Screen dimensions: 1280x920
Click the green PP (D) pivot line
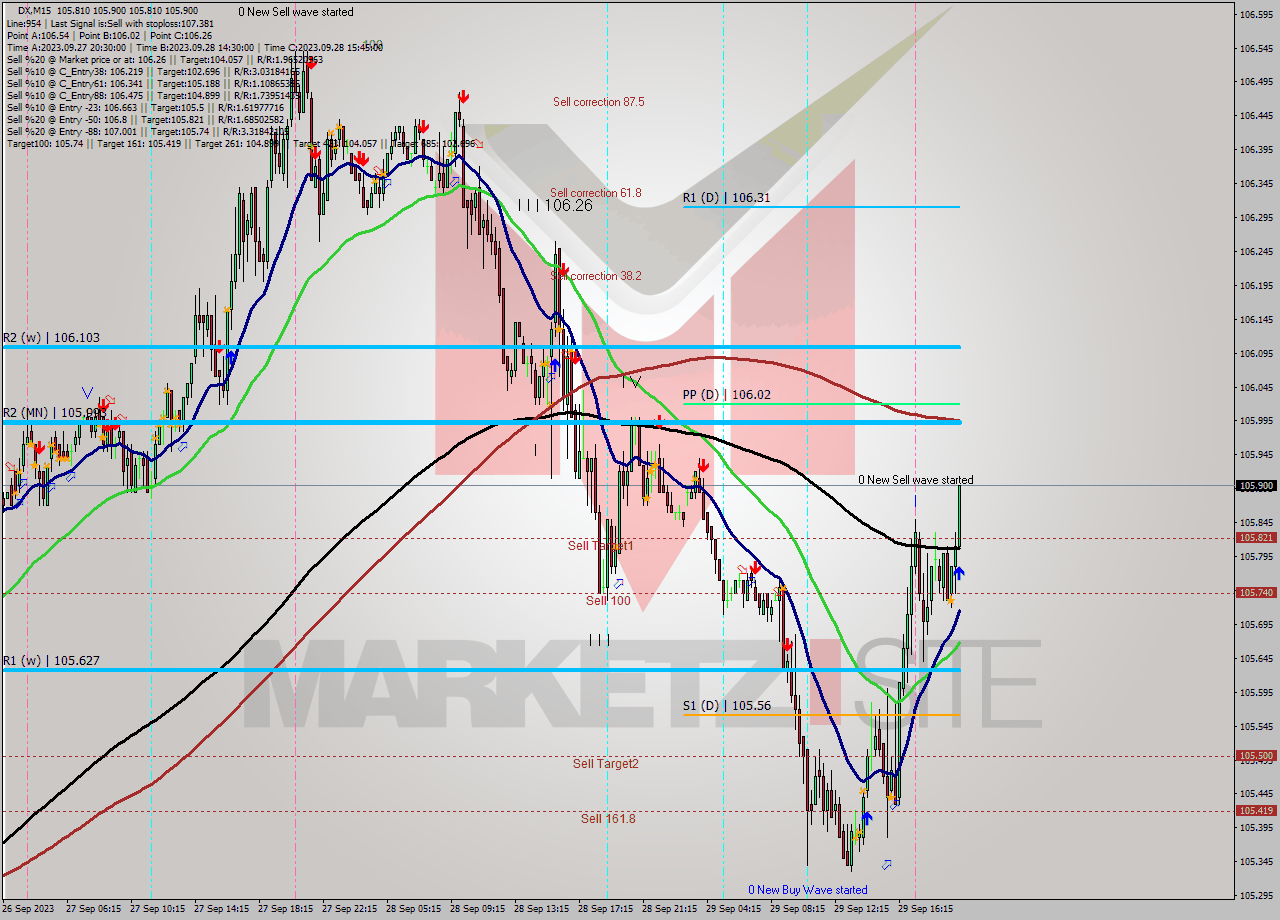pyautogui.click(x=820, y=404)
